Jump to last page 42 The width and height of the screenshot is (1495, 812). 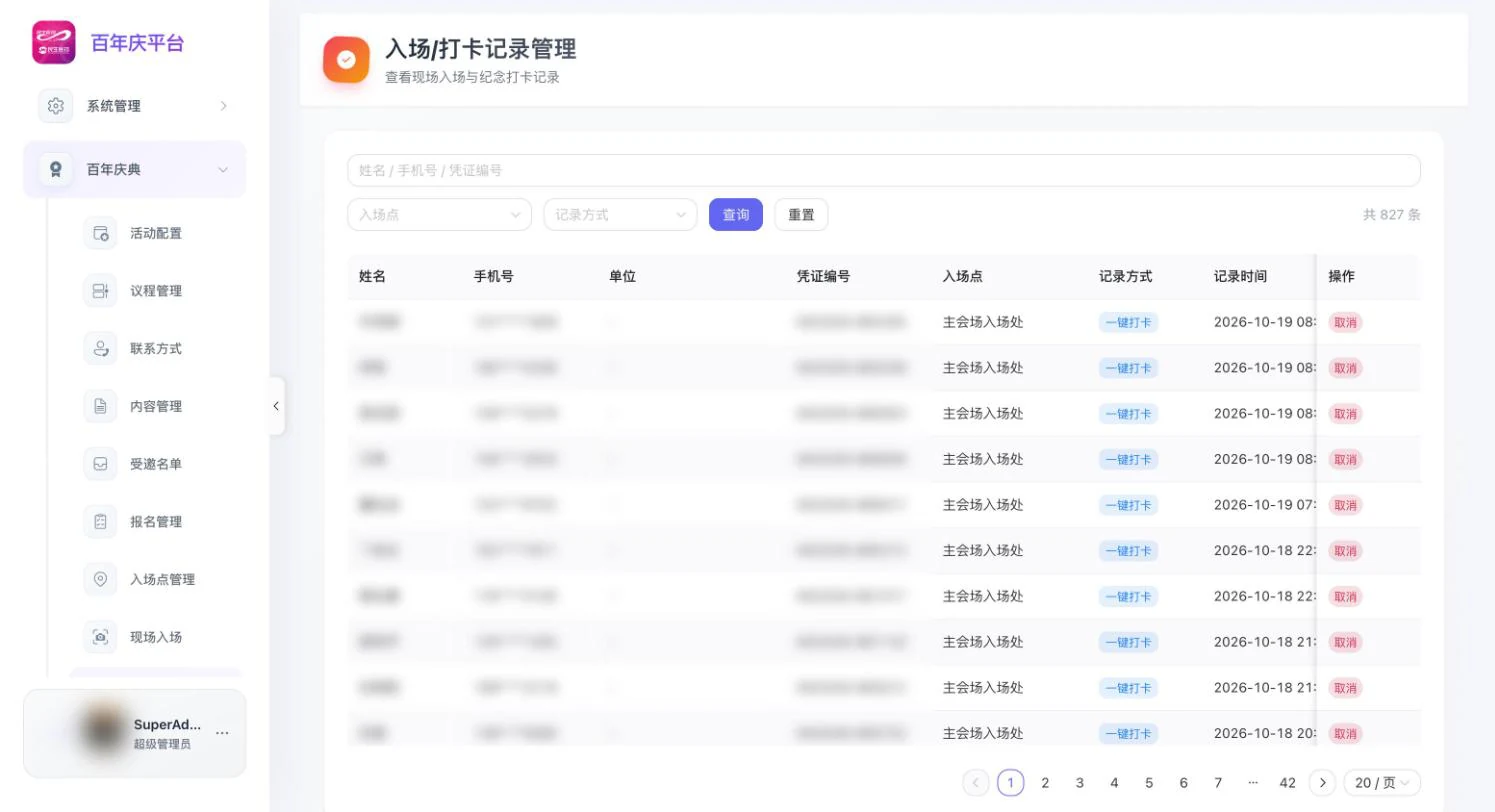1288,783
